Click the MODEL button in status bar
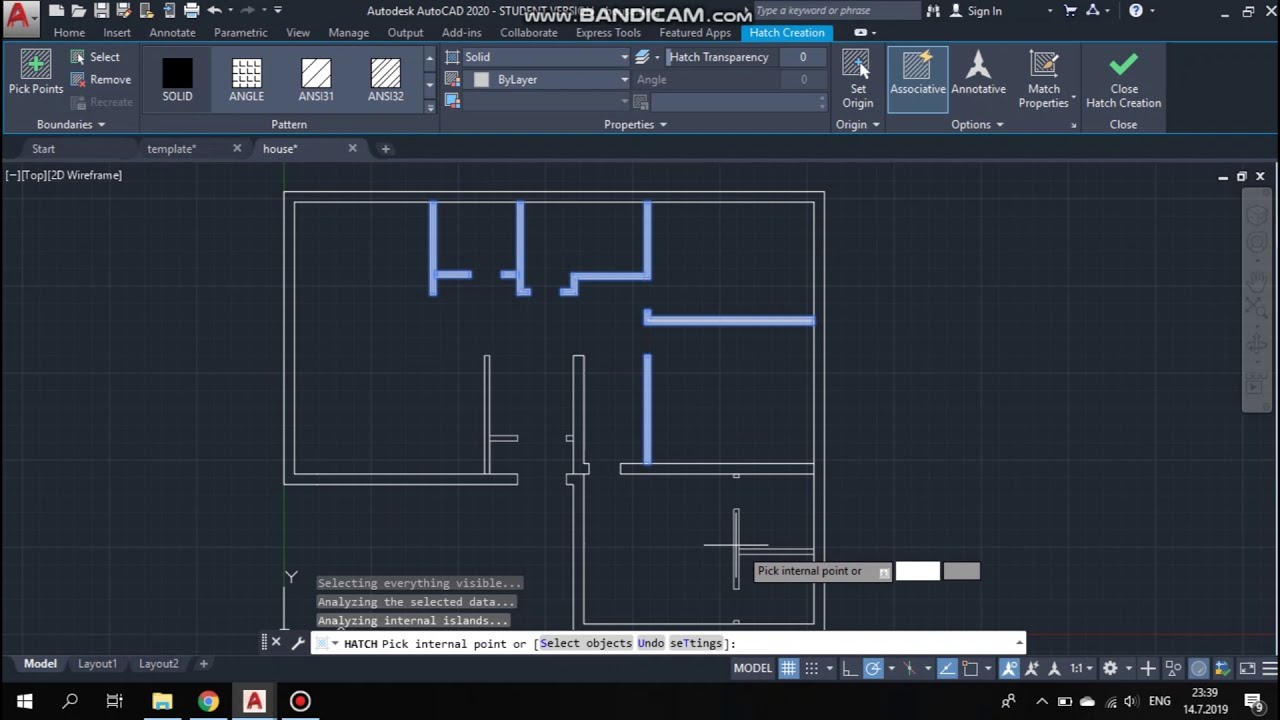The width and height of the screenshot is (1280, 720). 753,668
